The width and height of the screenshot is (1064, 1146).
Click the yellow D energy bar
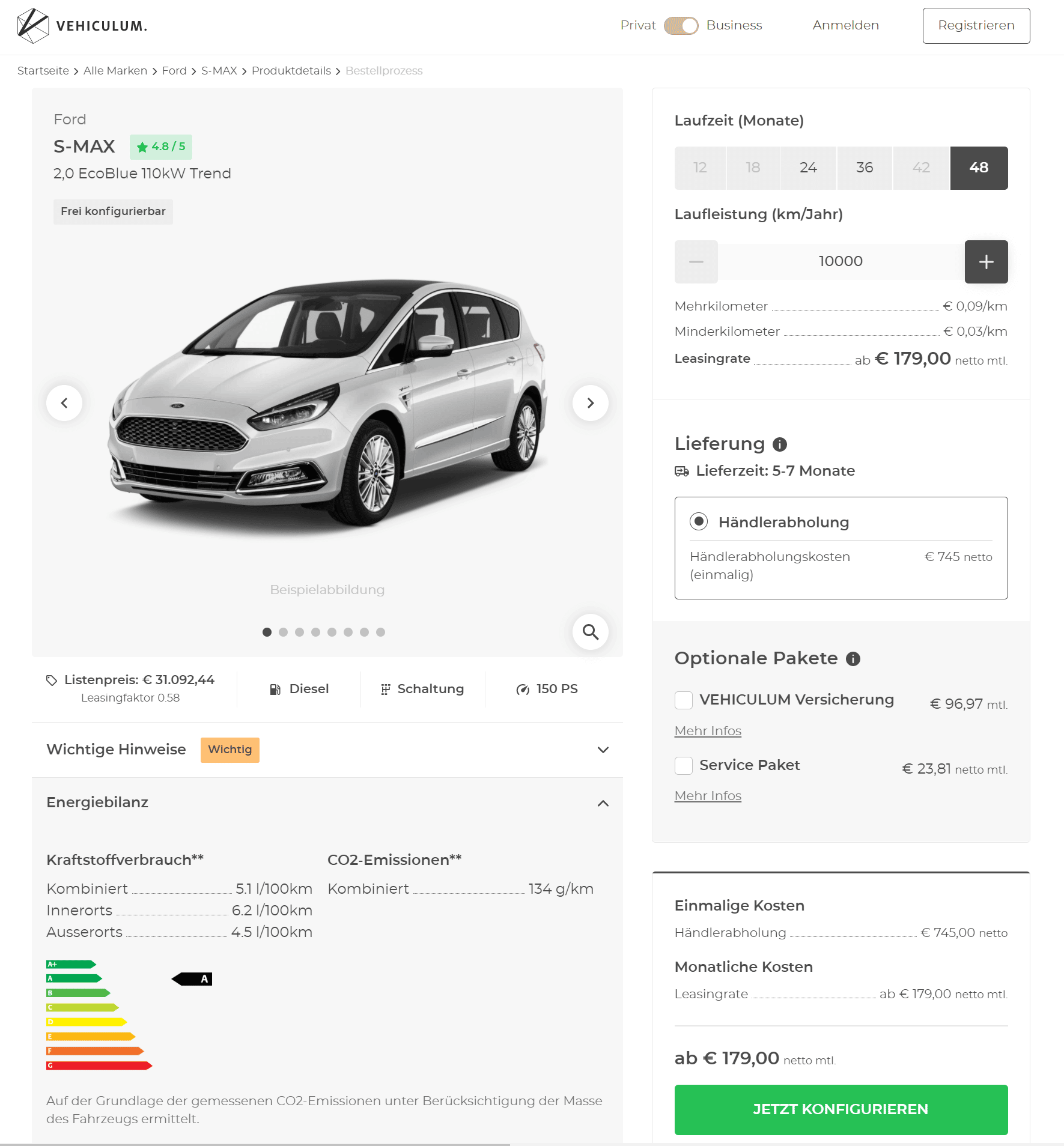tap(87, 1022)
